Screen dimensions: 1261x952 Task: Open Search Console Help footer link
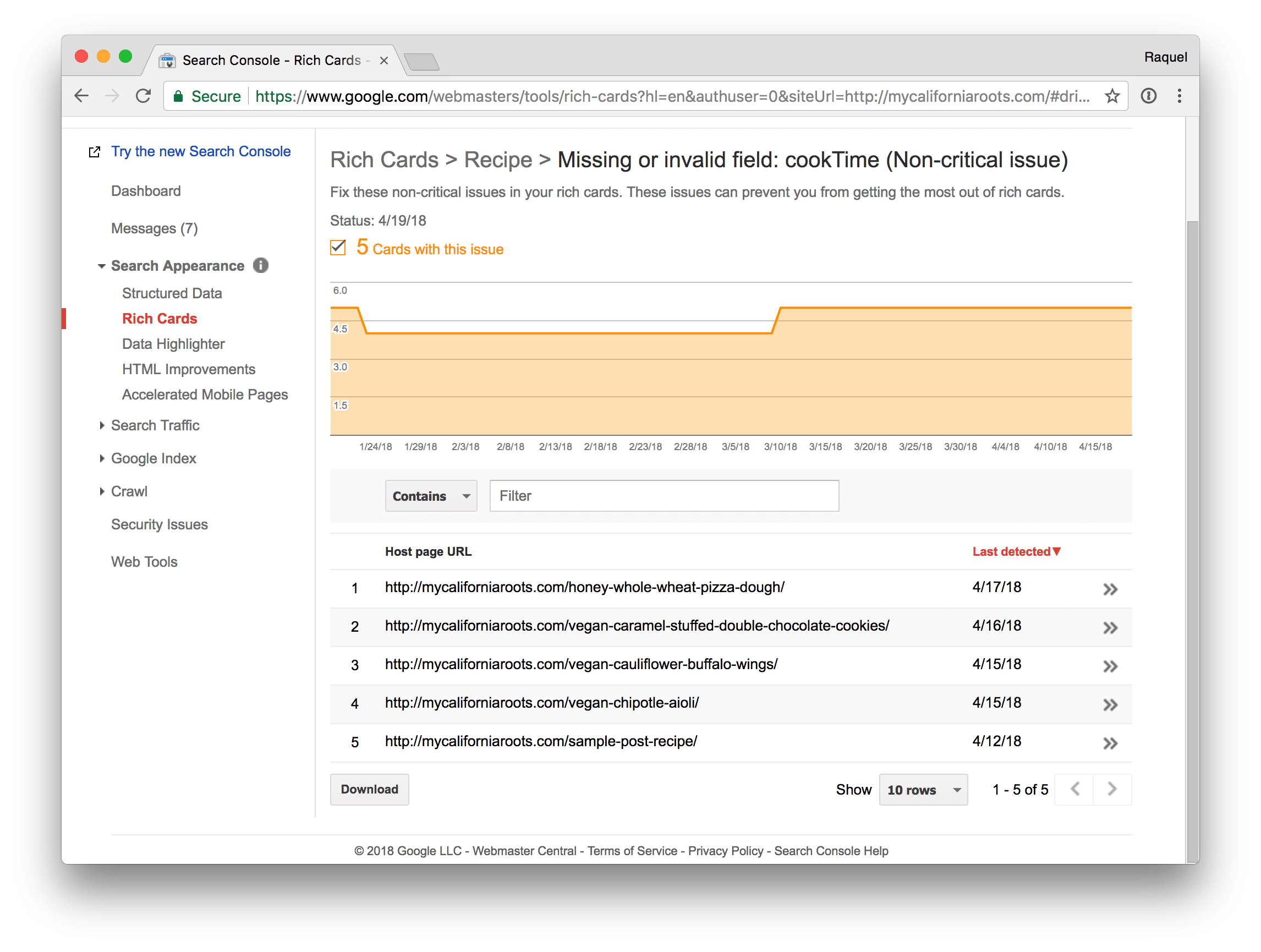coord(831,851)
